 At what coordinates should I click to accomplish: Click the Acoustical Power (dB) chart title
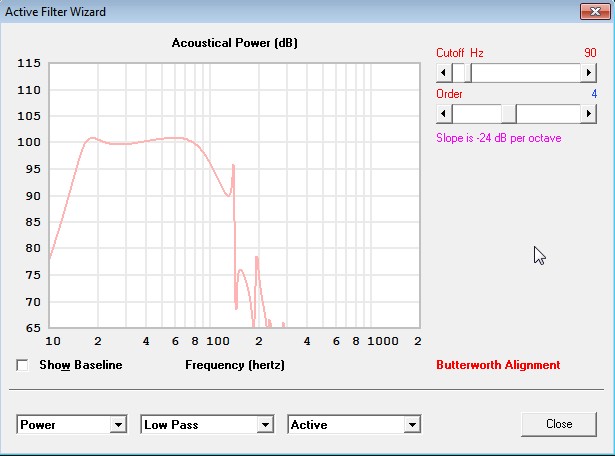click(235, 43)
